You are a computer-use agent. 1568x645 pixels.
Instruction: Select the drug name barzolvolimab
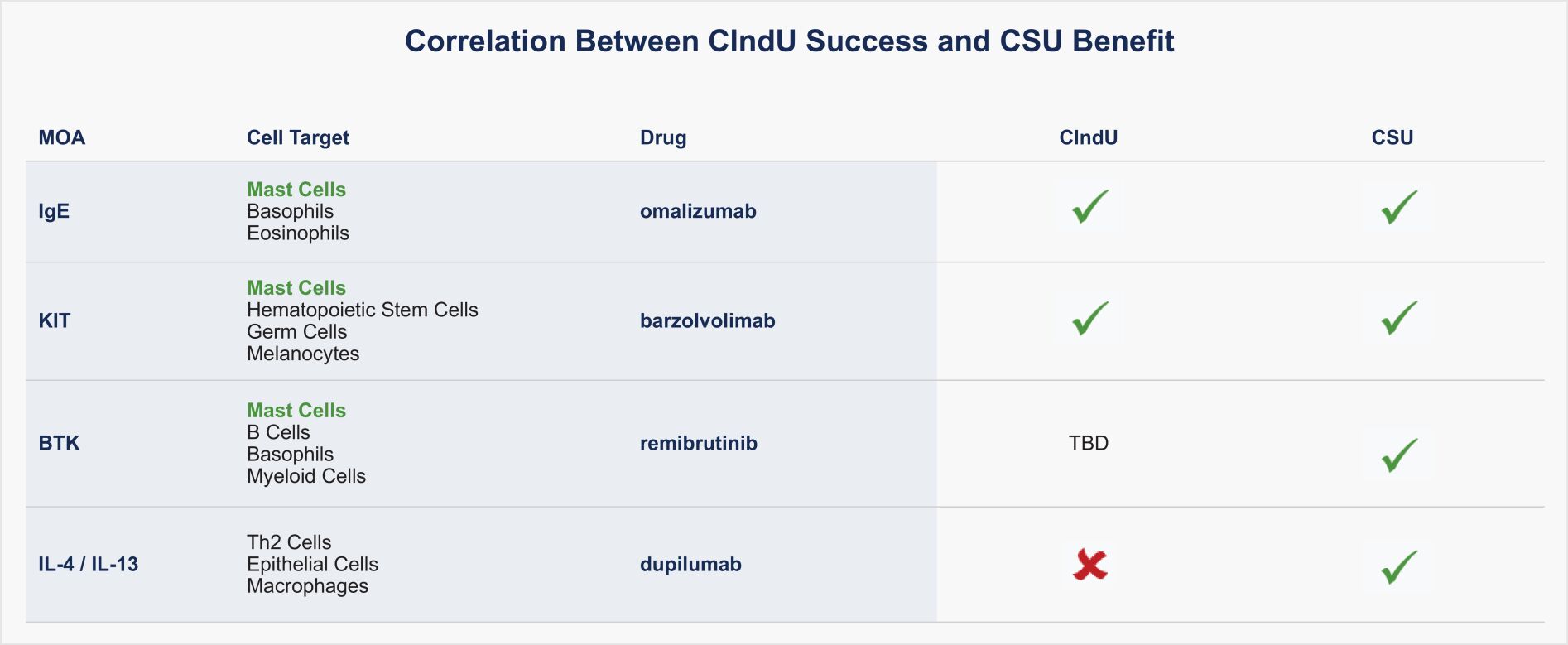click(x=707, y=320)
